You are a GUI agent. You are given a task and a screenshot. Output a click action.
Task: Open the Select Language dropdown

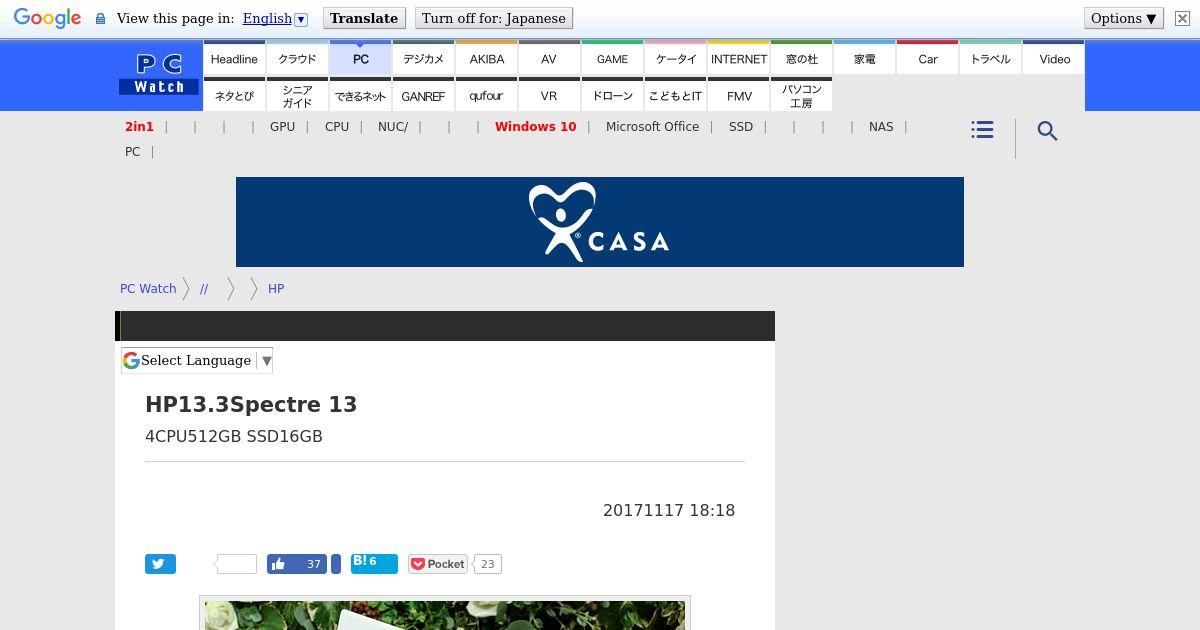pyautogui.click(x=197, y=360)
